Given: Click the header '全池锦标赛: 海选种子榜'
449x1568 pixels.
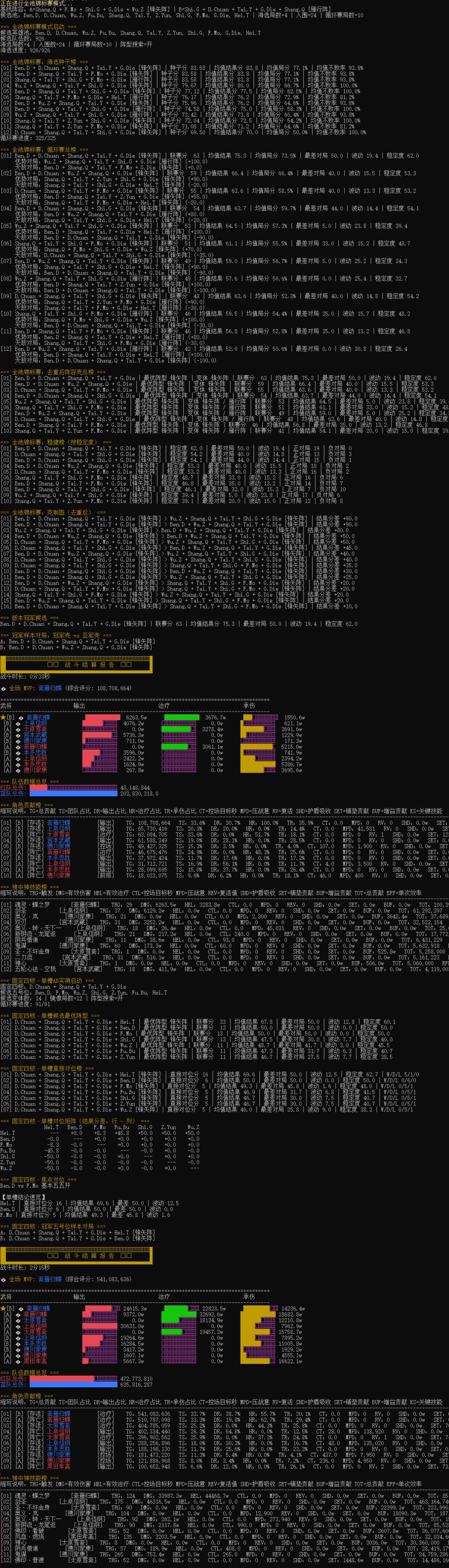Looking at the screenshot, I should coord(44,62).
